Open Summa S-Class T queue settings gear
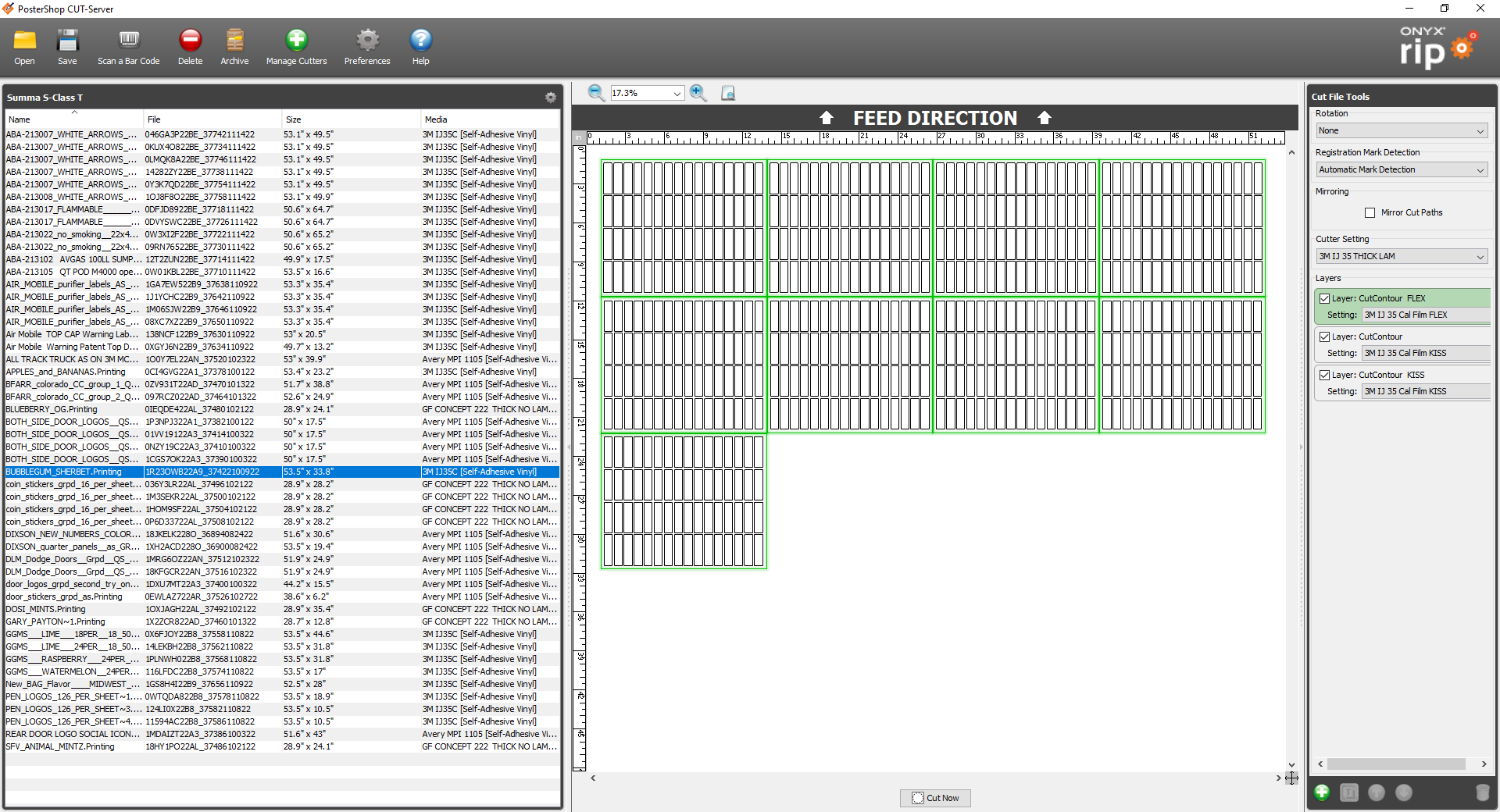 click(x=551, y=98)
